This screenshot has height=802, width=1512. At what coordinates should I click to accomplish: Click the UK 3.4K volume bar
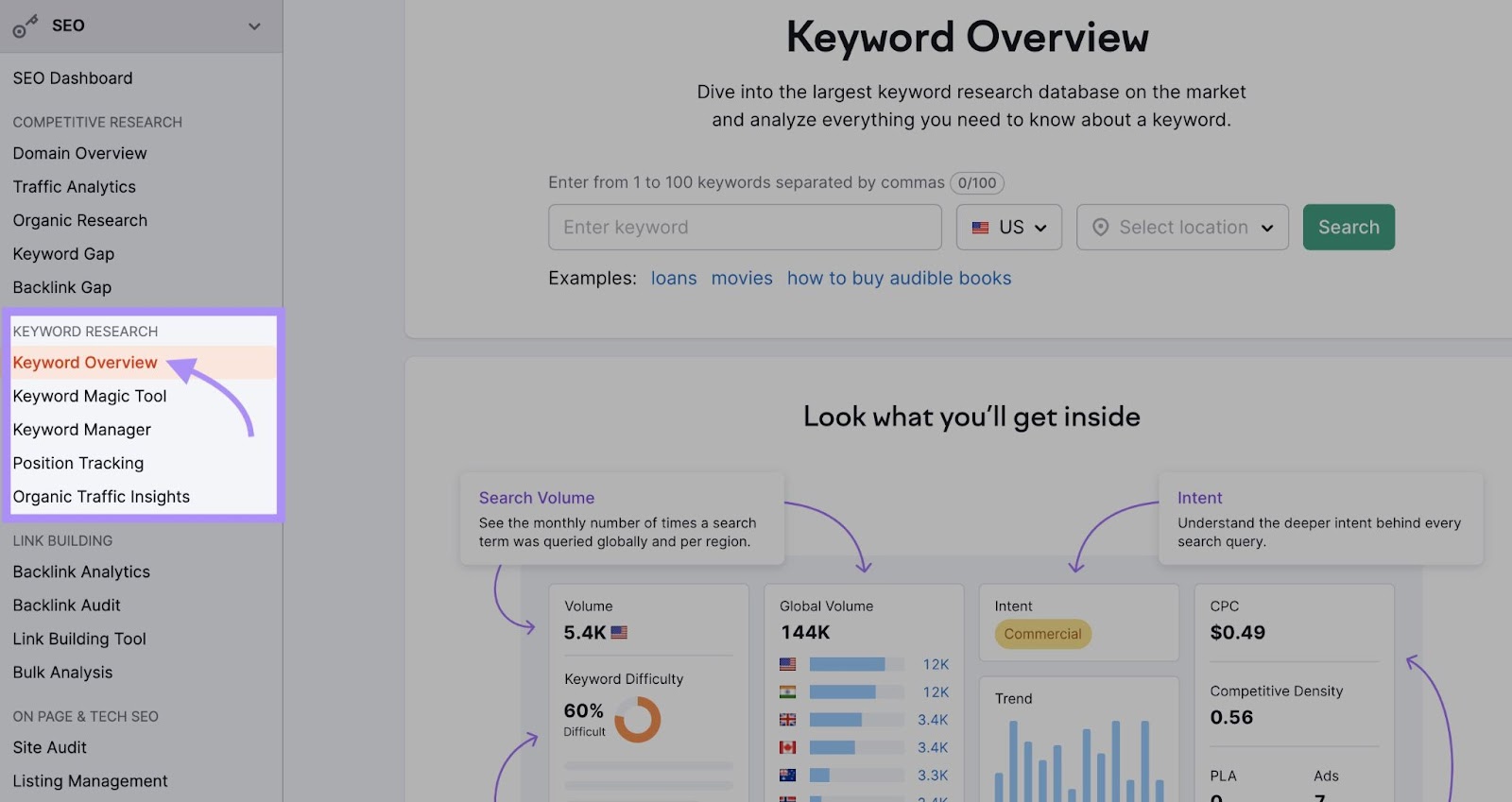(x=856, y=720)
